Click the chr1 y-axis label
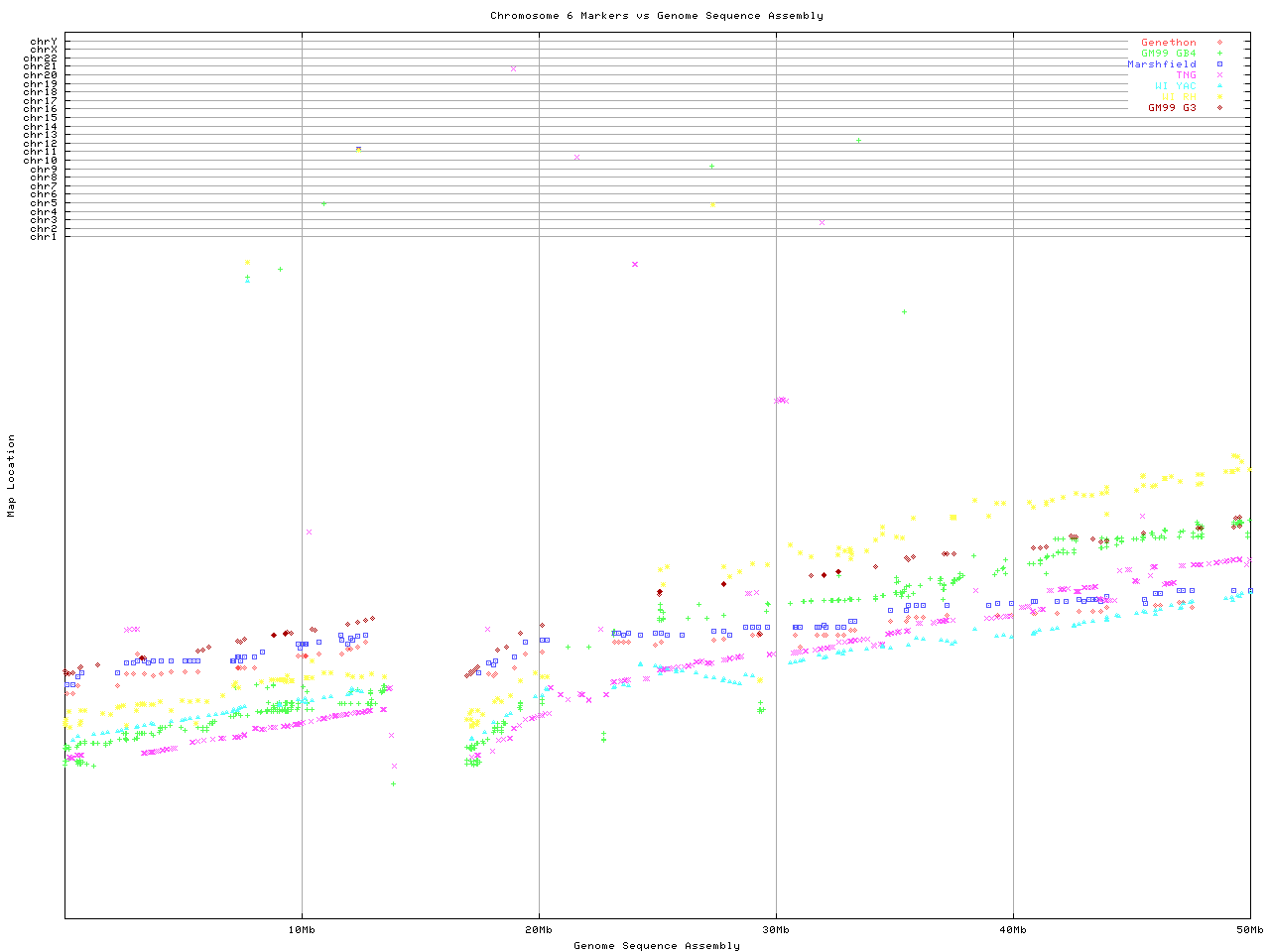The width and height of the screenshot is (1270, 952). [44, 236]
